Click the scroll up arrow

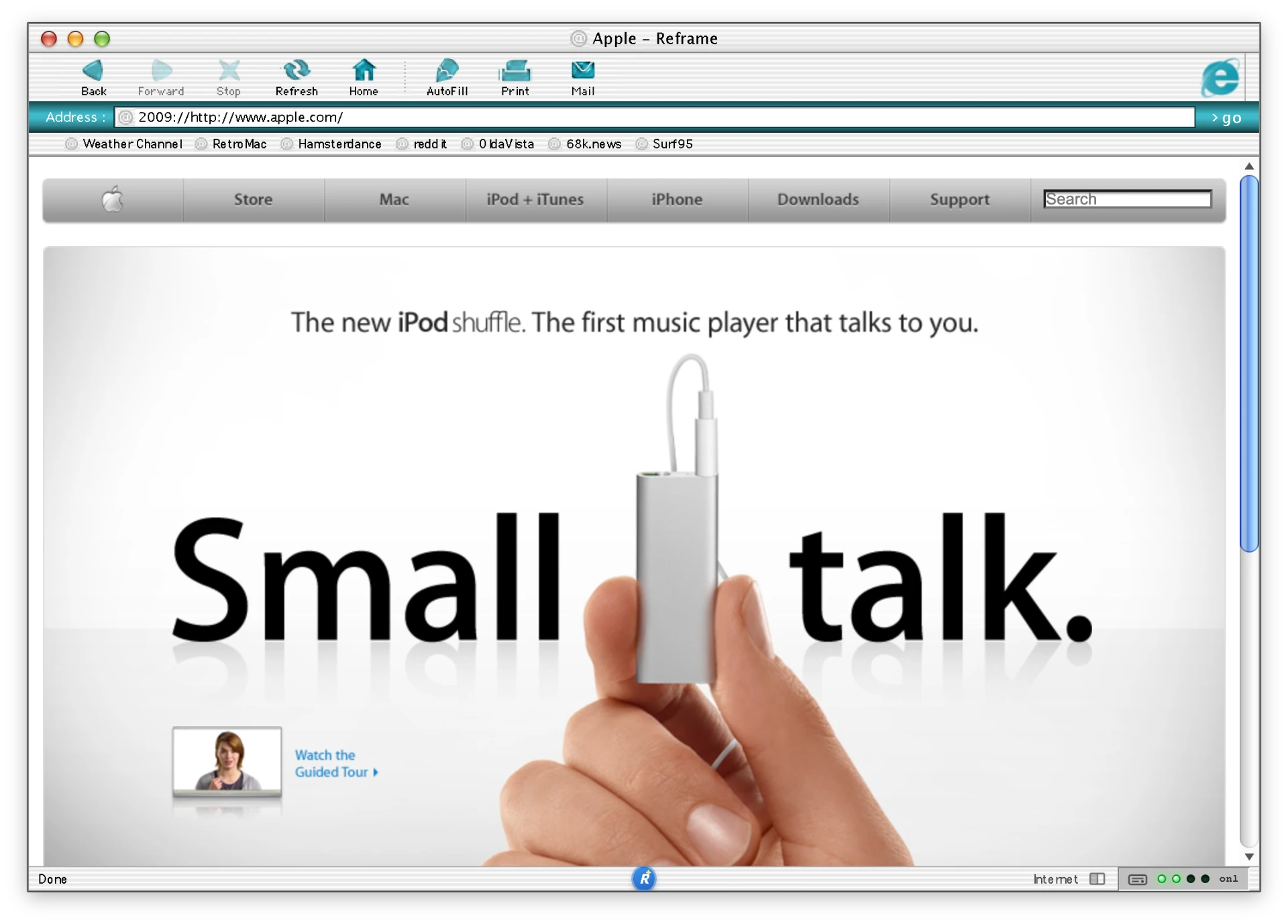[x=1249, y=166]
